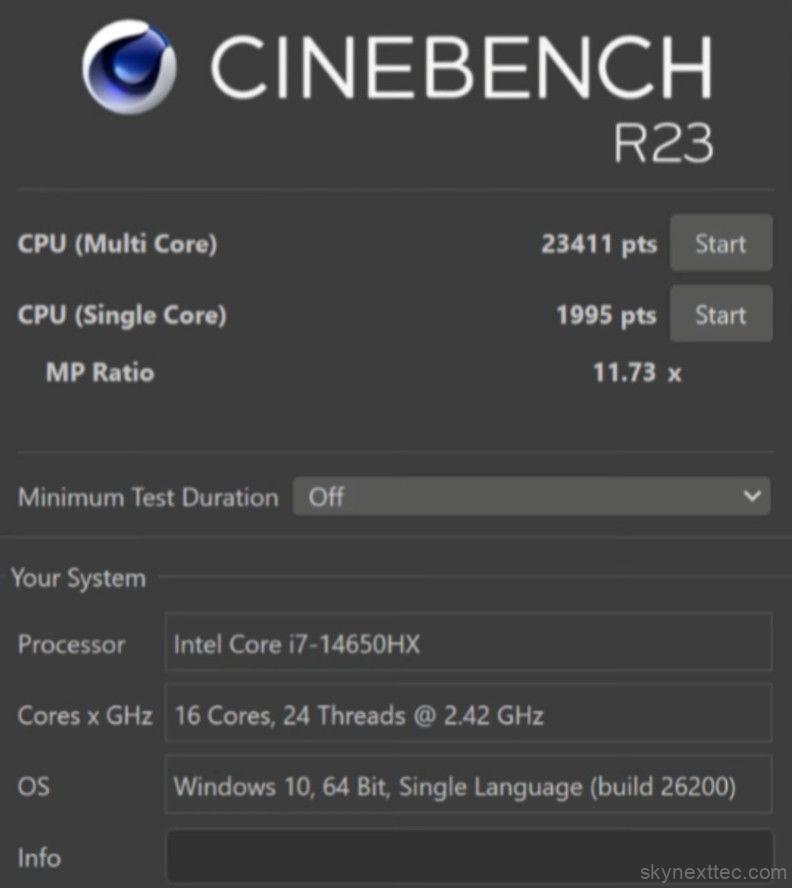Click the Your System section header
The width and height of the screenshot is (792, 888).
tap(78, 578)
